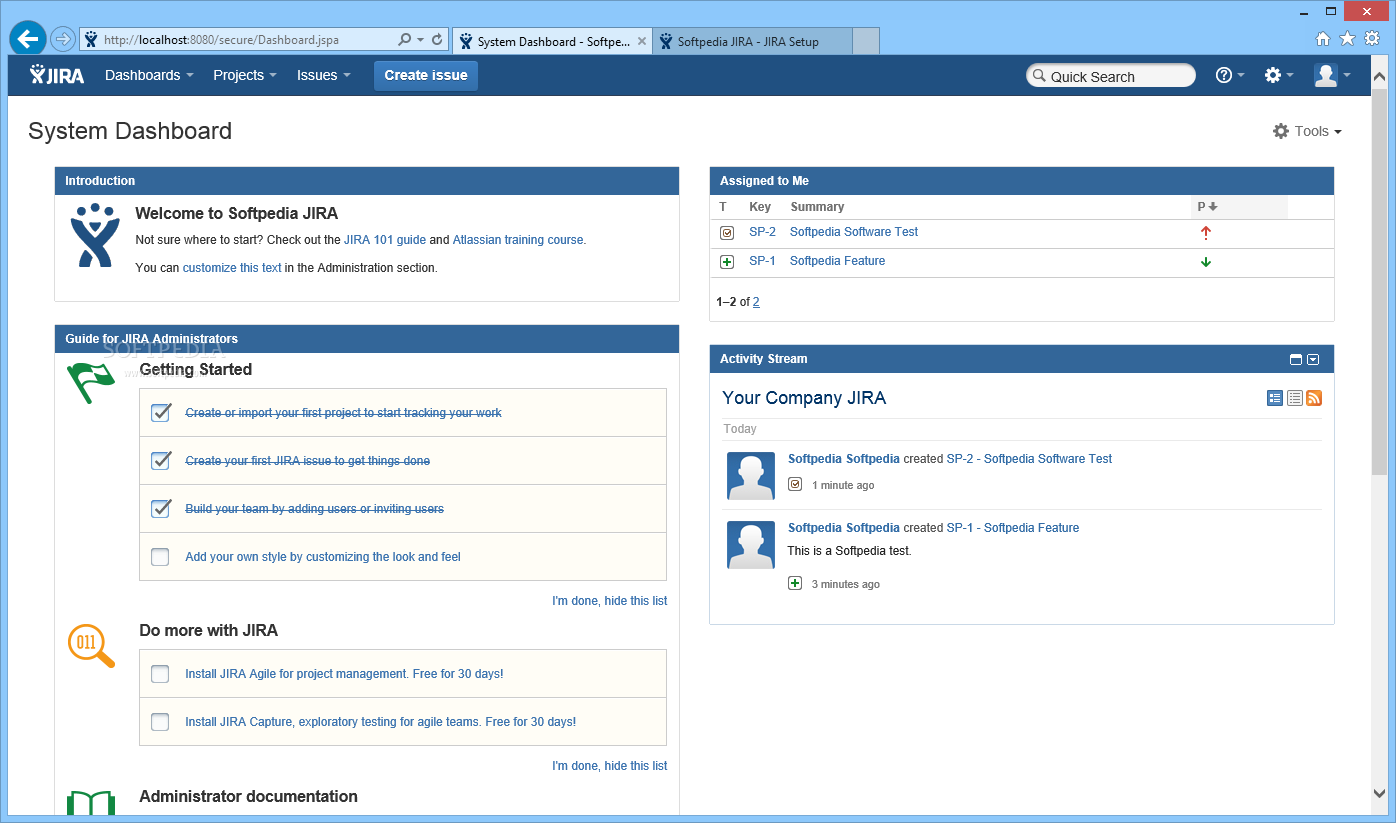1396x823 pixels.
Task: Click the Key column header
Action: tap(760, 207)
